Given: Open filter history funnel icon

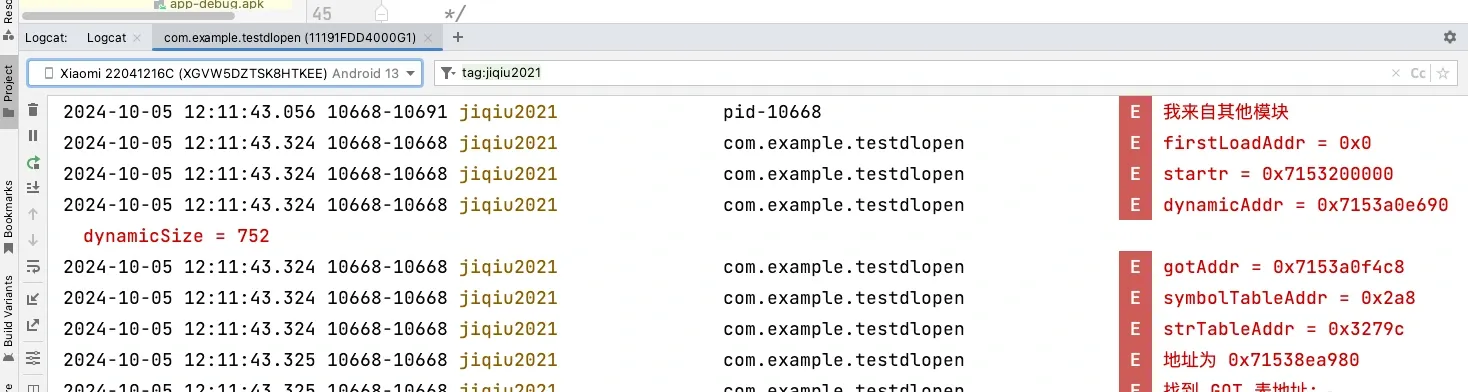Looking at the screenshot, I should point(448,73).
